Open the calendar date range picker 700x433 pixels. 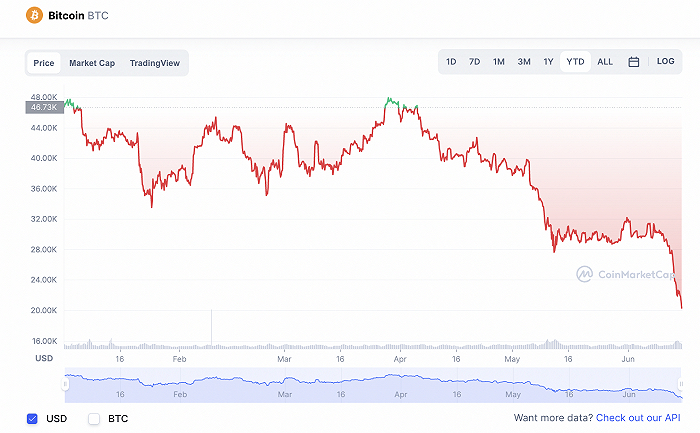click(633, 62)
